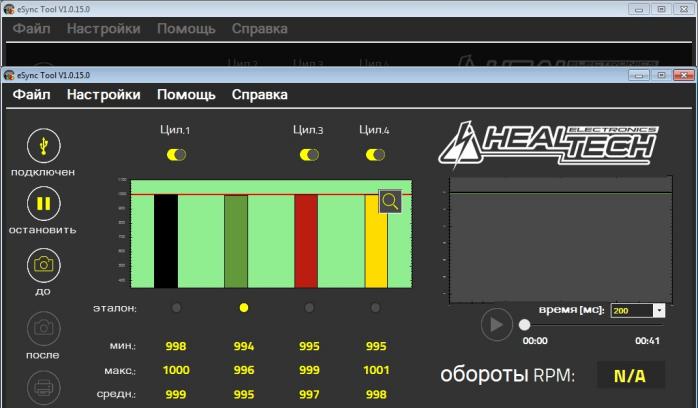Click the мин. value 998

tap(176, 346)
